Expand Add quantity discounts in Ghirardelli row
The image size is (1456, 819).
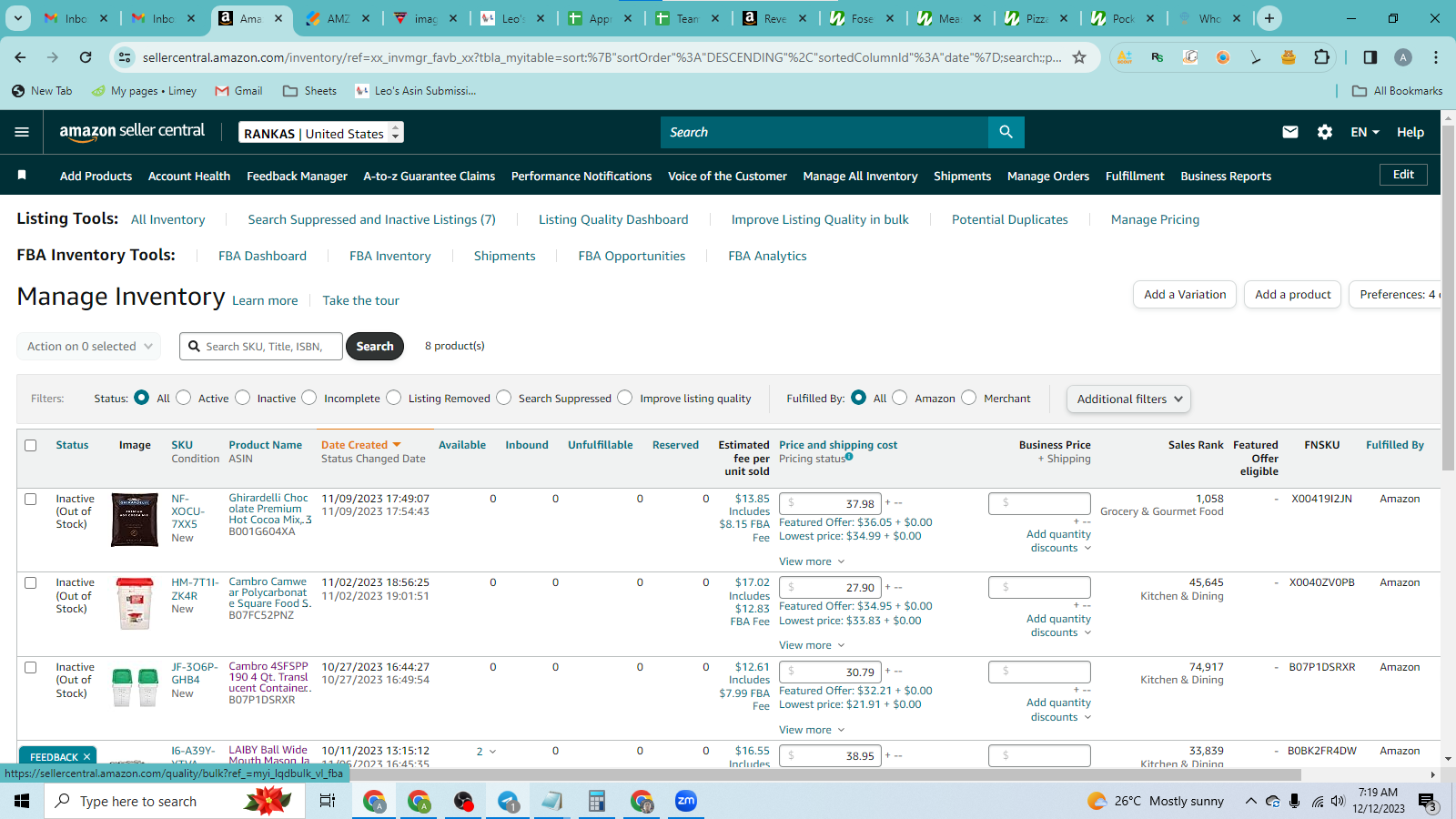[1058, 541]
